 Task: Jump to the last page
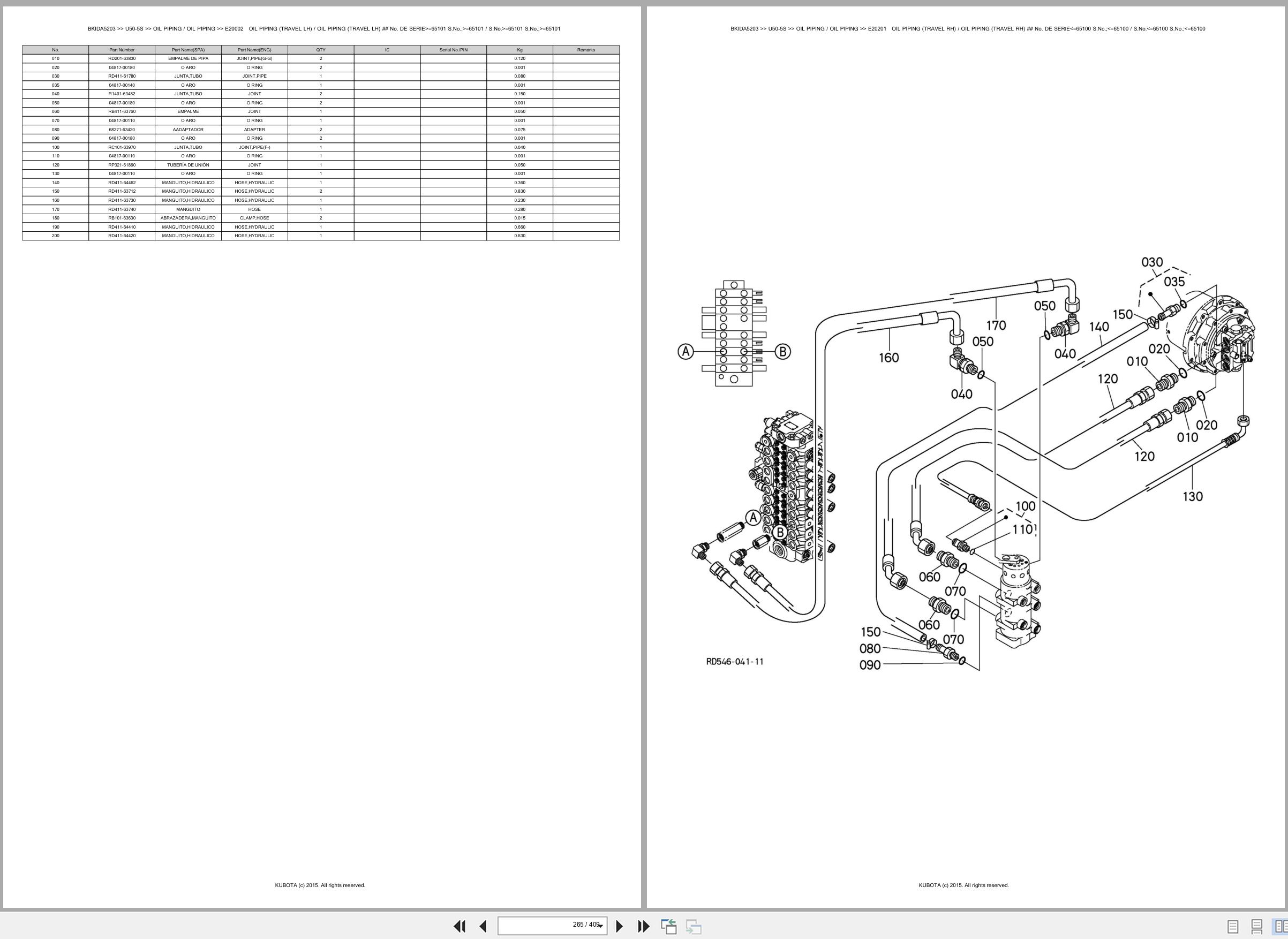click(x=643, y=926)
